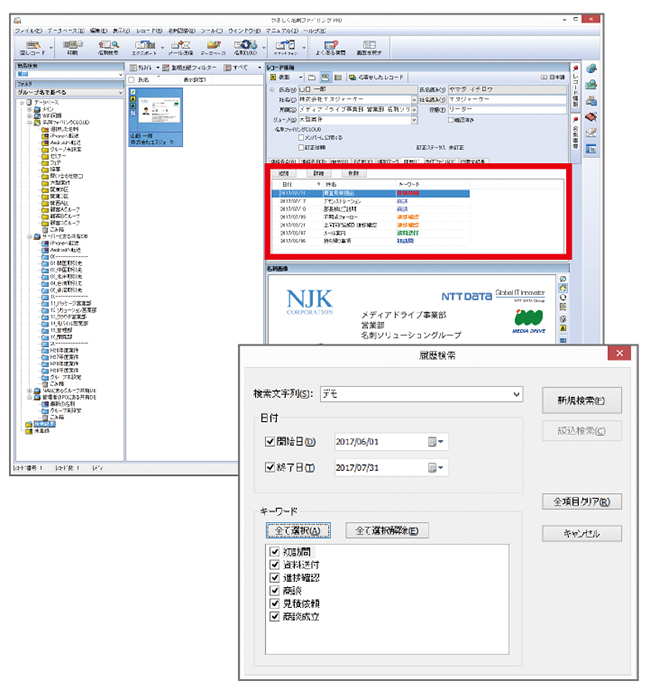Select the フェア folder in tree
The height and width of the screenshot is (690, 650).
[x=51, y=162]
